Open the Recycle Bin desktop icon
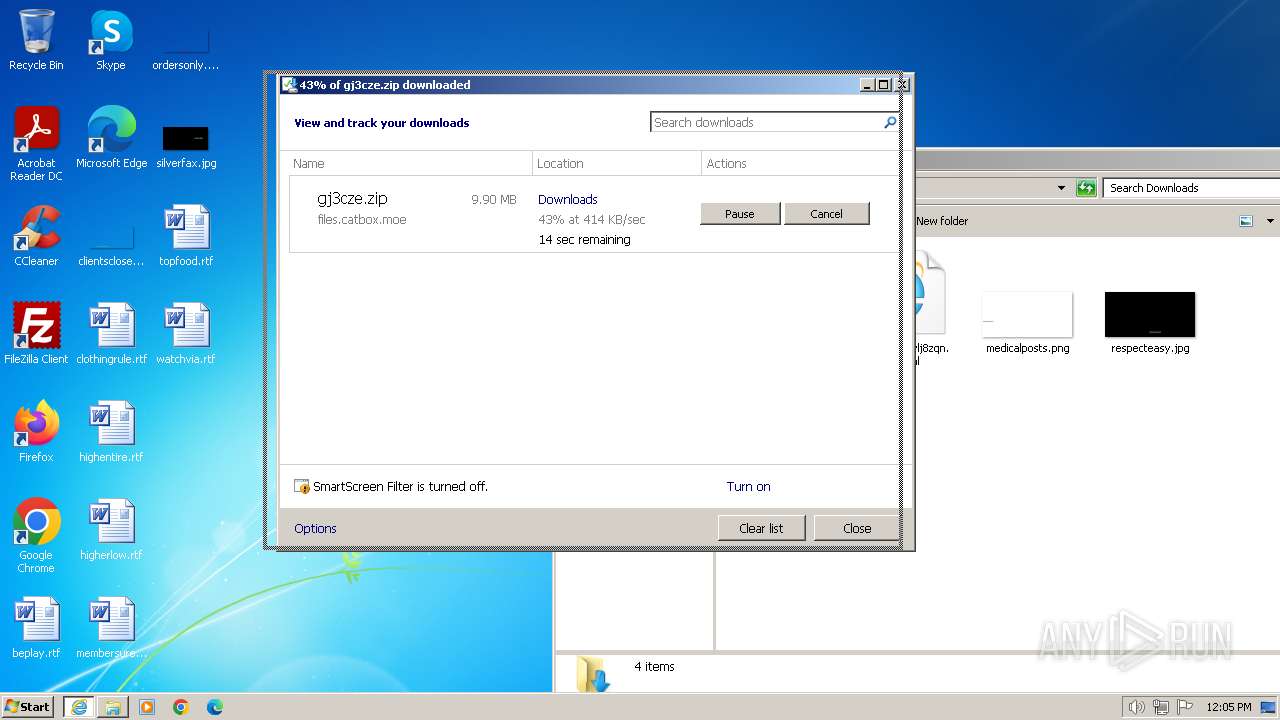This screenshot has height=720, width=1280. pos(36,40)
